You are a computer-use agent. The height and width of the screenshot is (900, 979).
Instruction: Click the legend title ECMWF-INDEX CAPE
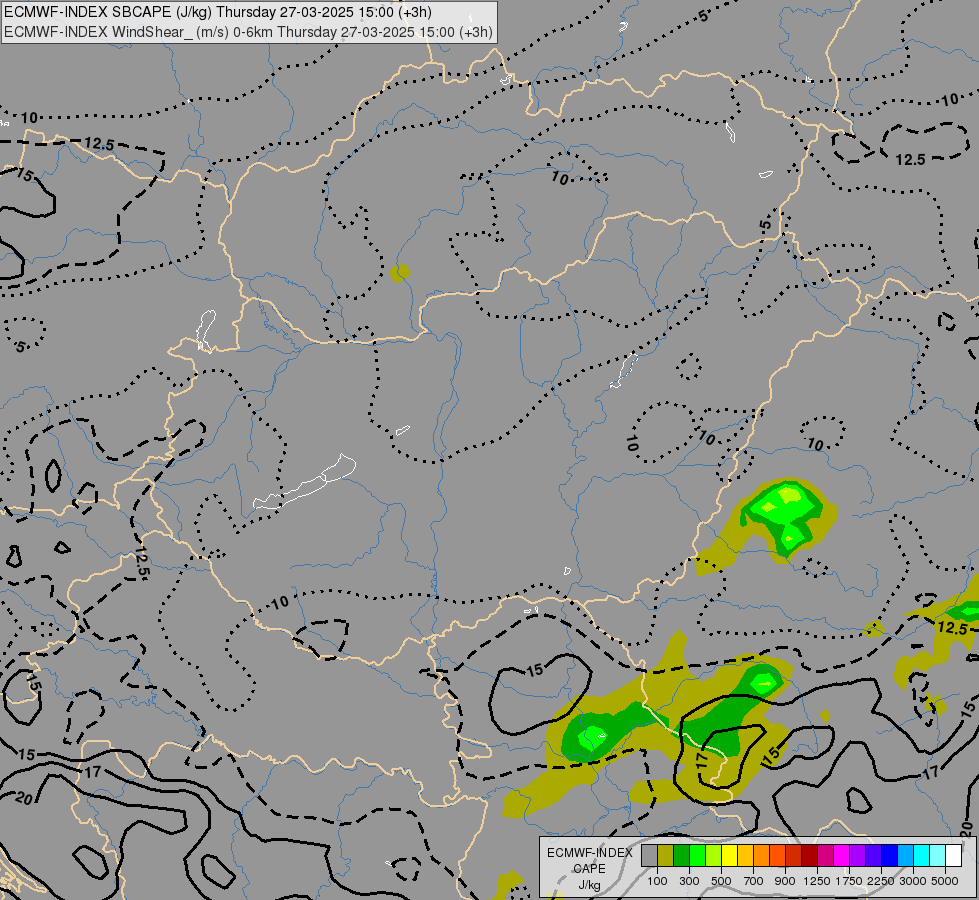(x=590, y=861)
